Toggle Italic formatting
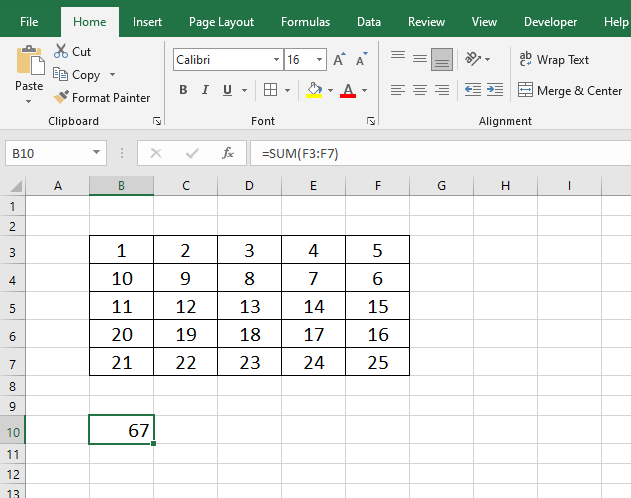631x498 pixels. point(205,90)
